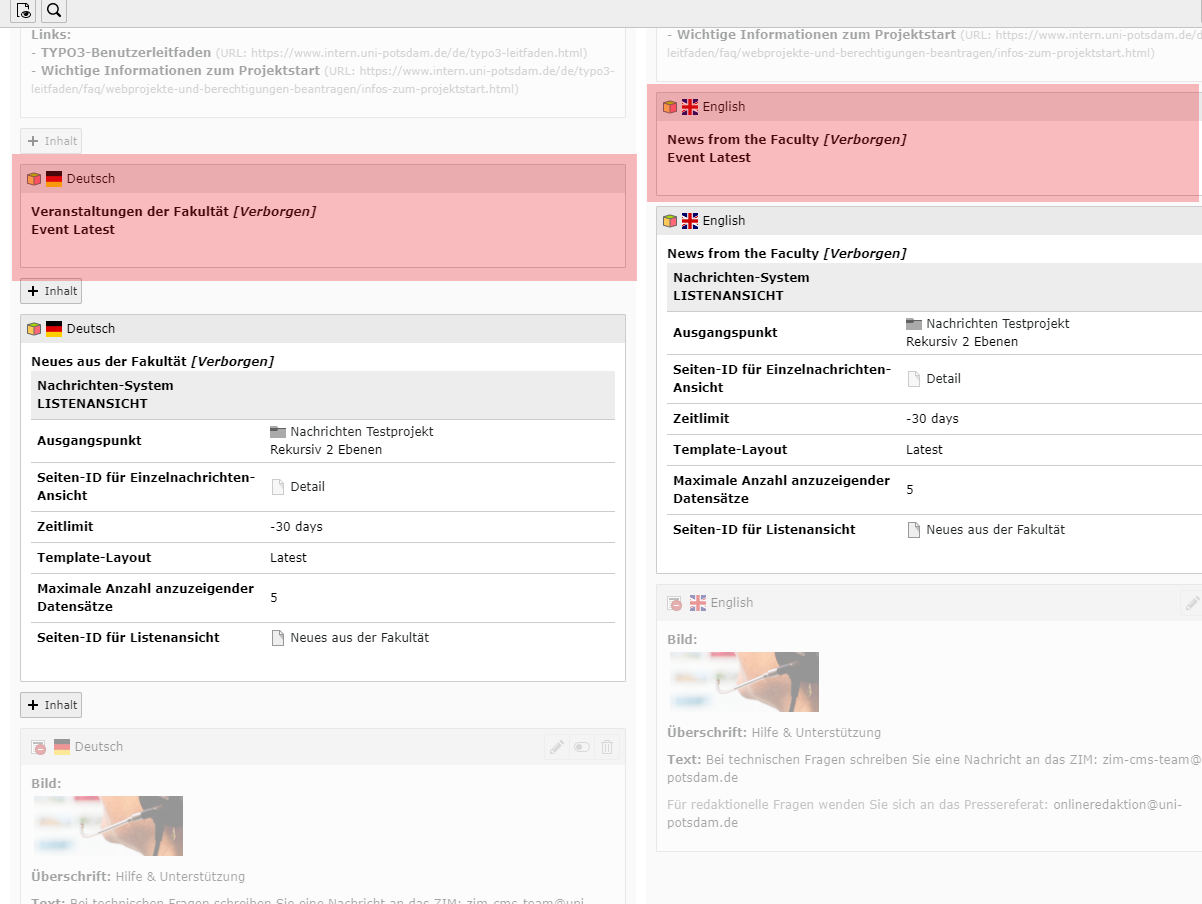Click the German flag on Veranstaltungen element
The image size is (1202, 904).
pyautogui.click(x=54, y=179)
